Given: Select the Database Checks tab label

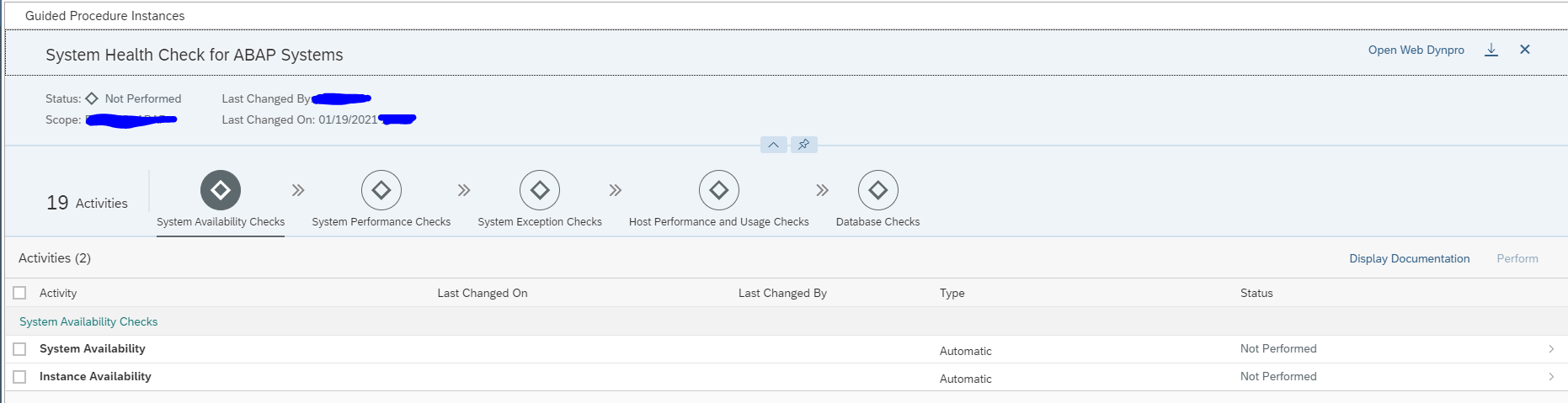Looking at the screenshot, I should [x=878, y=222].
